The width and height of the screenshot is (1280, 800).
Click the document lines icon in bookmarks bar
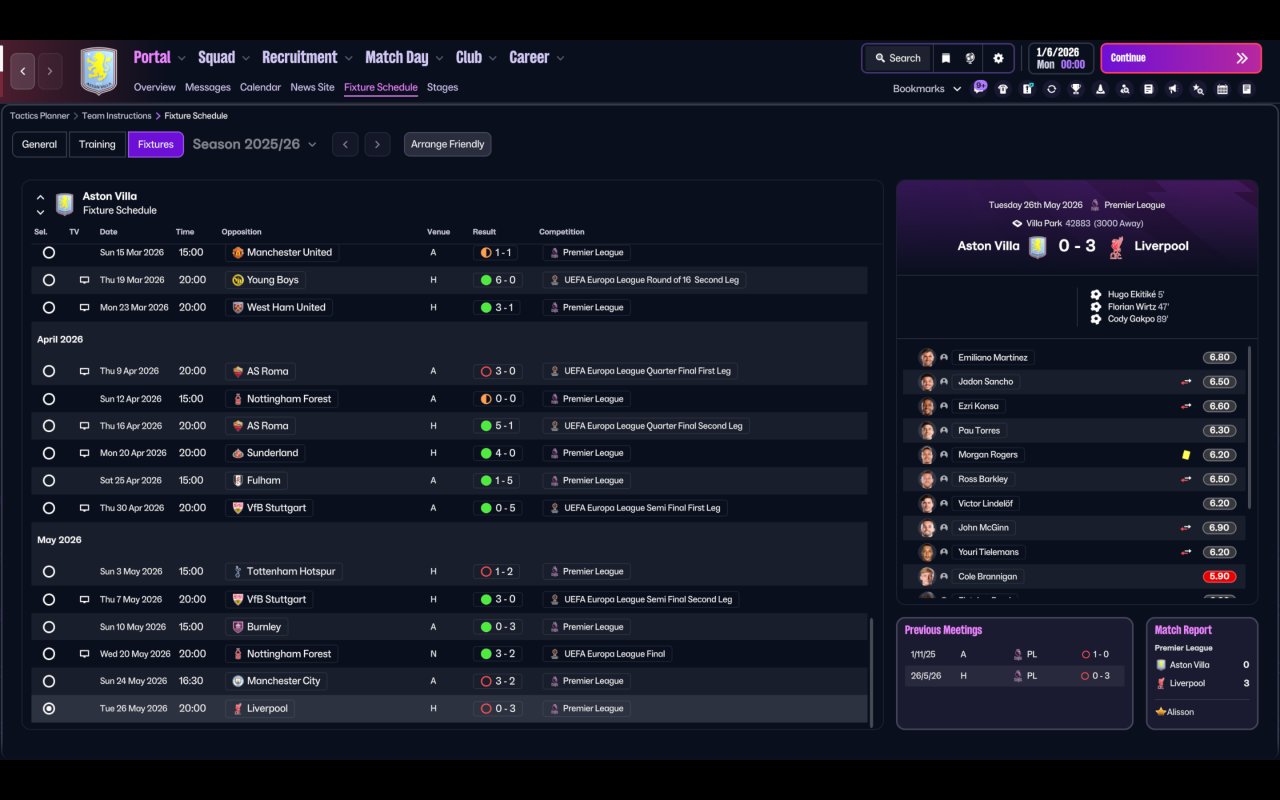(1149, 89)
